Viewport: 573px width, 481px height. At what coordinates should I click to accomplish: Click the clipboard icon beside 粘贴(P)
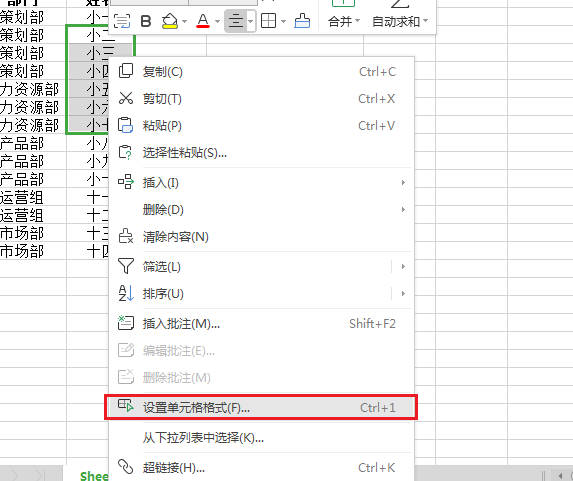coord(126,125)
